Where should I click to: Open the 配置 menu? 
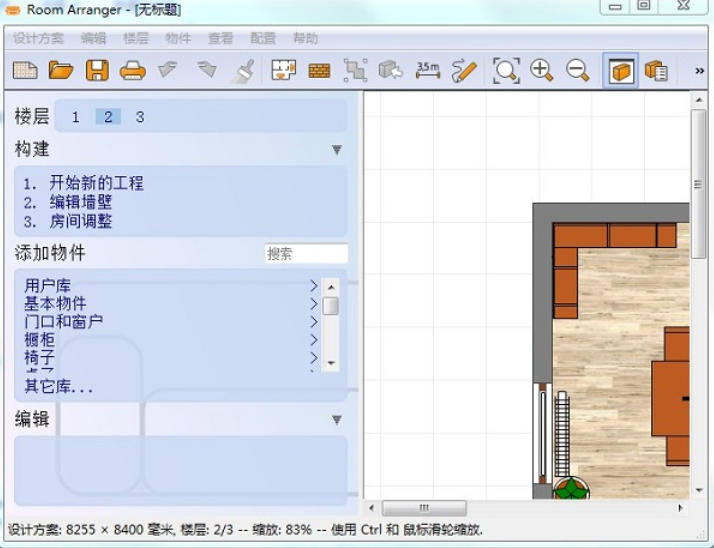tap(263, 38)
